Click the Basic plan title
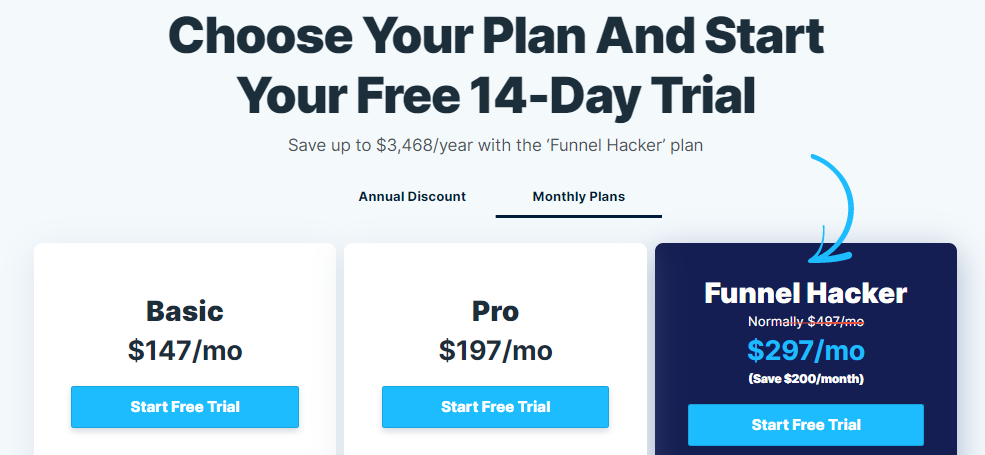This screenshot has height=455, width=985. [x=185, y=311]
